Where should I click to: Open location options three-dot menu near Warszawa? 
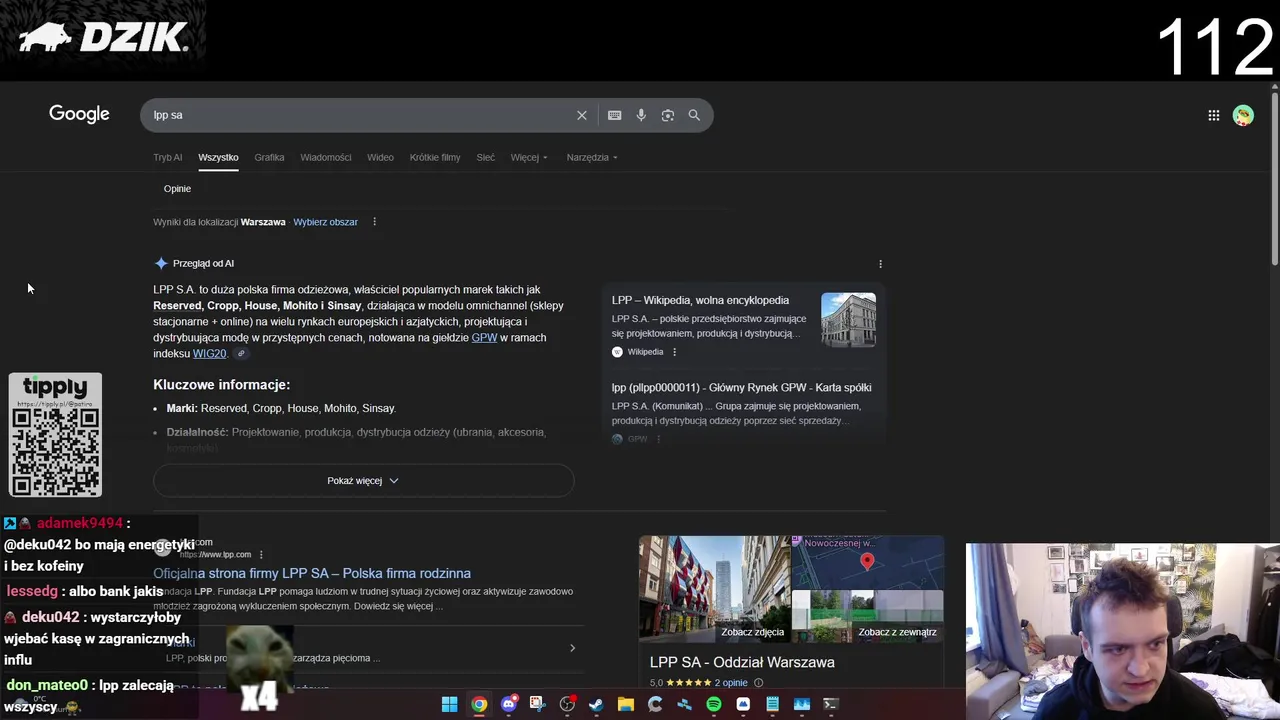point(374,222)
